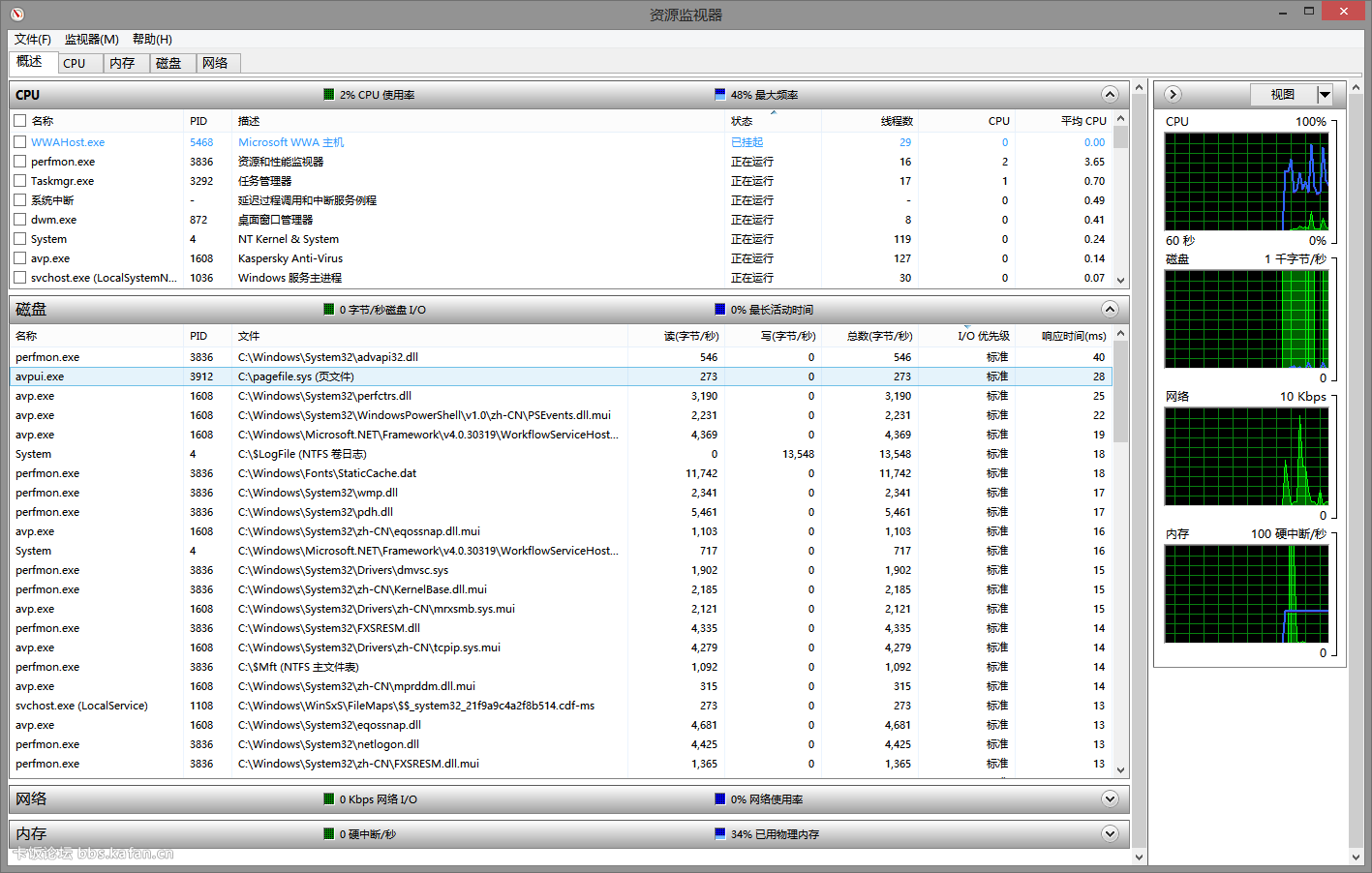Image resolution: width=1372 pixels, height=873 pixels.
Task: Select svchost.exe (LocalService) disk row
Action: (x=561, y=706)
